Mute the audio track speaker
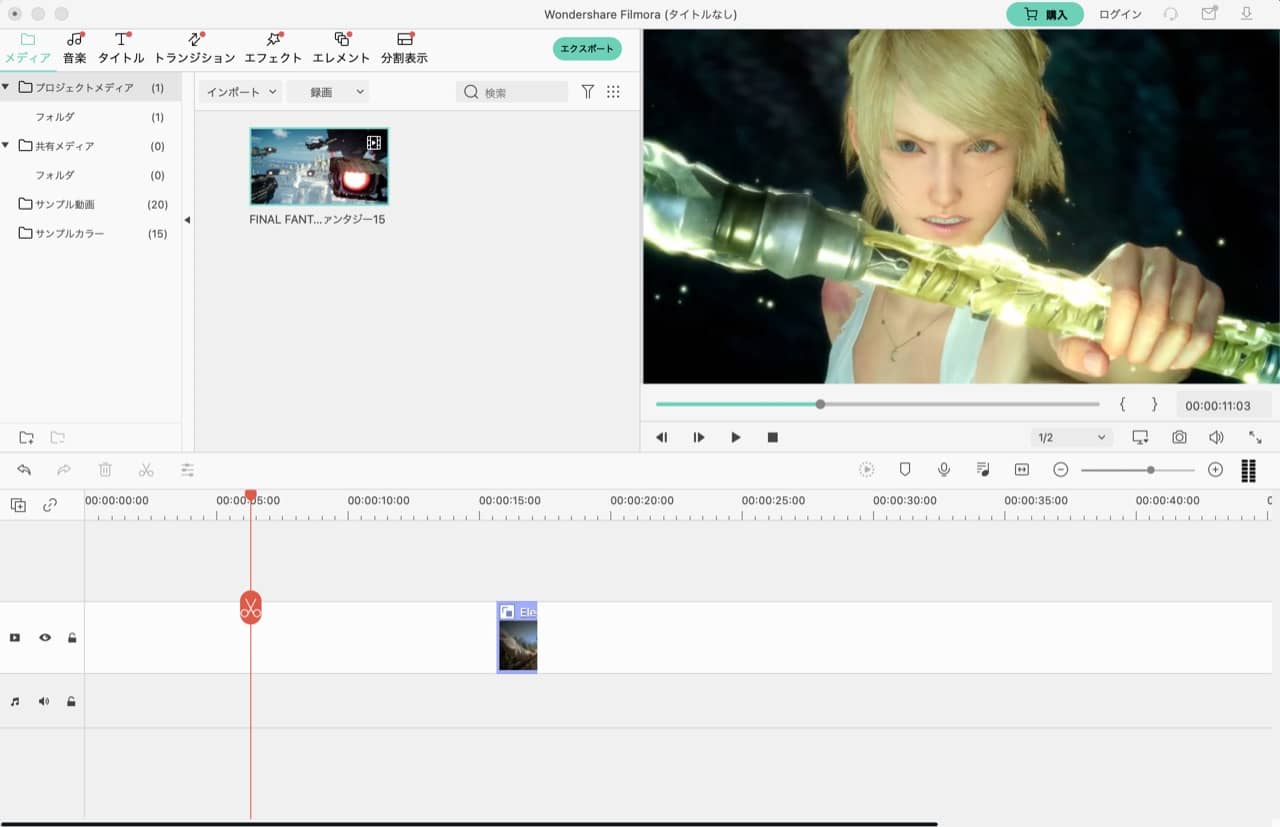The height and width of the screenshot is (827, 1280). 44,701
